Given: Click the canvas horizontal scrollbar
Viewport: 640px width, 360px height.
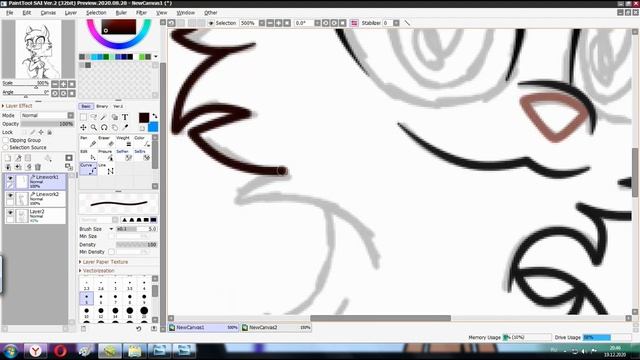Looking at the screenshot, I should click(380, 318).
